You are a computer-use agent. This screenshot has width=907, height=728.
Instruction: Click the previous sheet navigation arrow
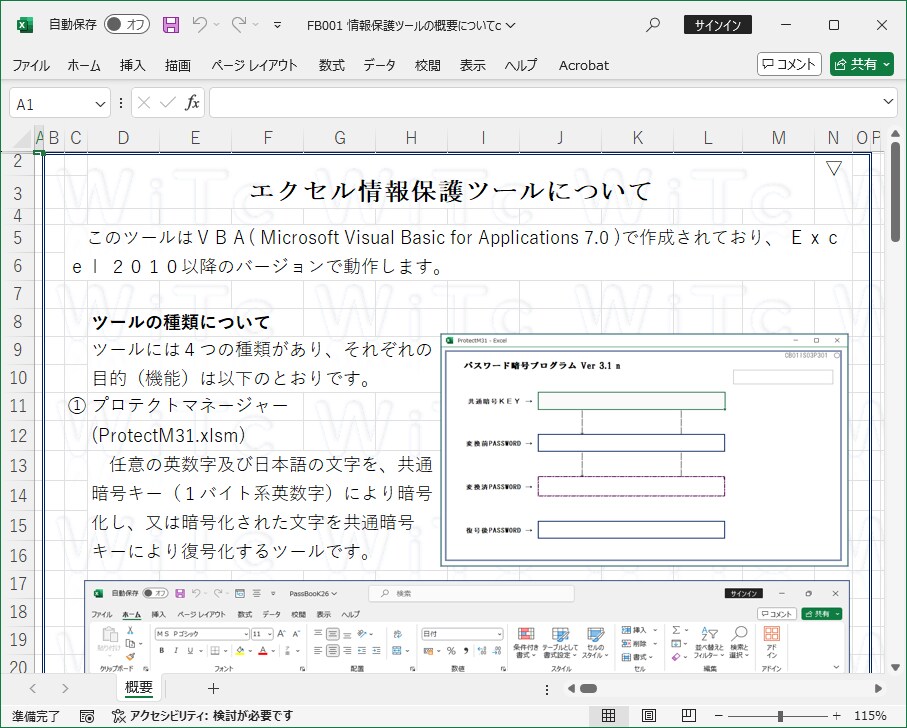[x=33, y=688]
